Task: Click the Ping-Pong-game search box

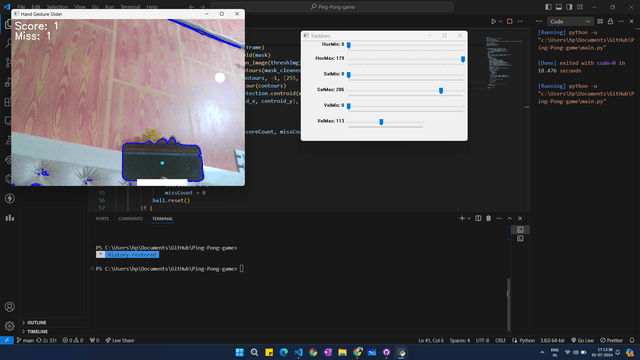Action: click(x=332, y=7)
